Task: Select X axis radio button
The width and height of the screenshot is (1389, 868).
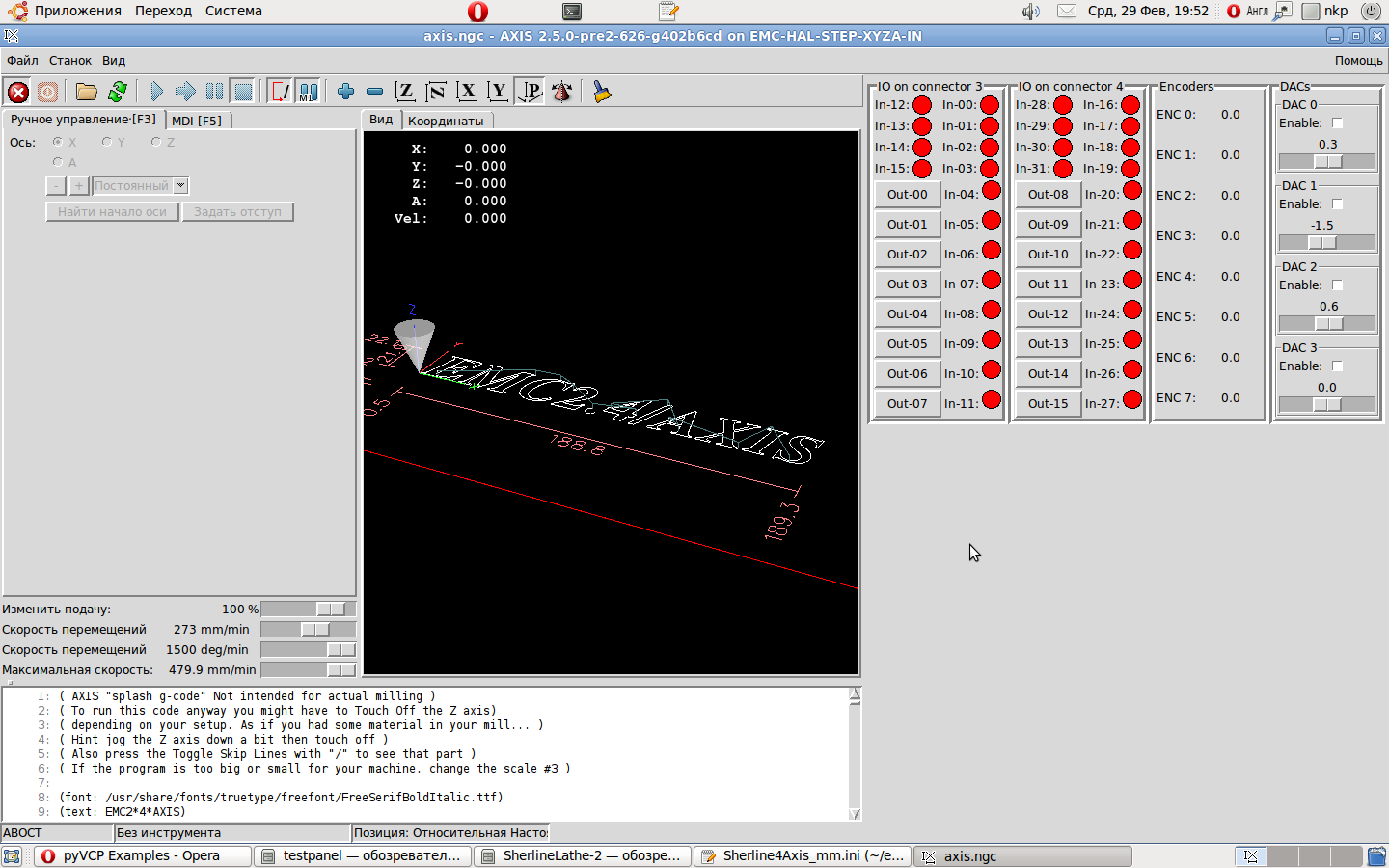Action: (x=58, y=142)
